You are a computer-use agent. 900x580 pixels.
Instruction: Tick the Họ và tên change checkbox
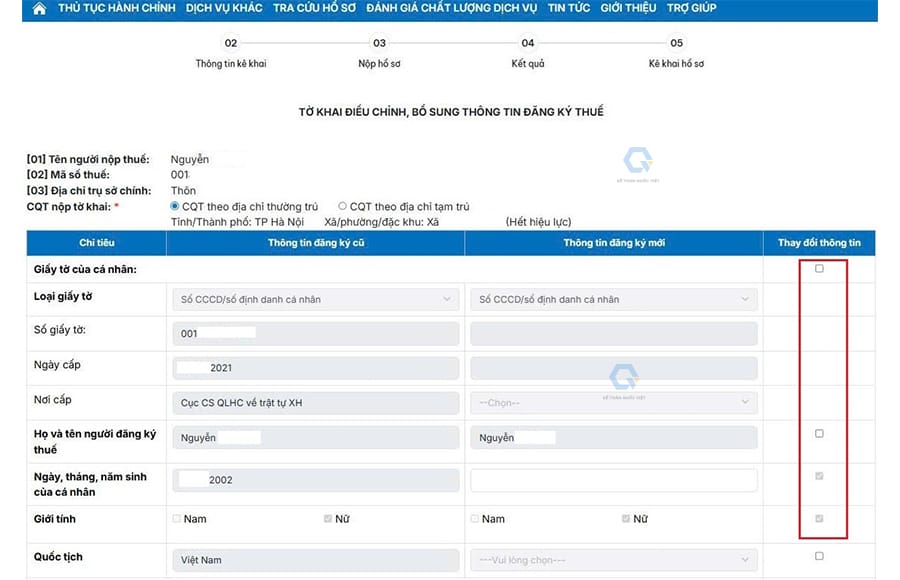[x=819, y=434]
